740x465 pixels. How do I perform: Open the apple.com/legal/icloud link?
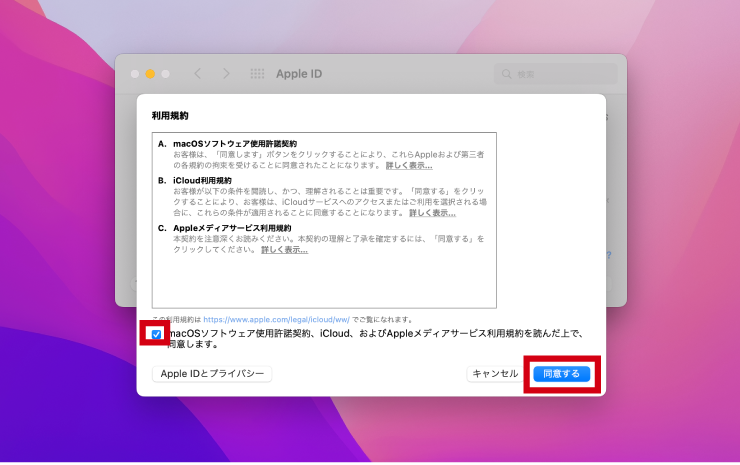pyautogui.click(x=277, y=320)
